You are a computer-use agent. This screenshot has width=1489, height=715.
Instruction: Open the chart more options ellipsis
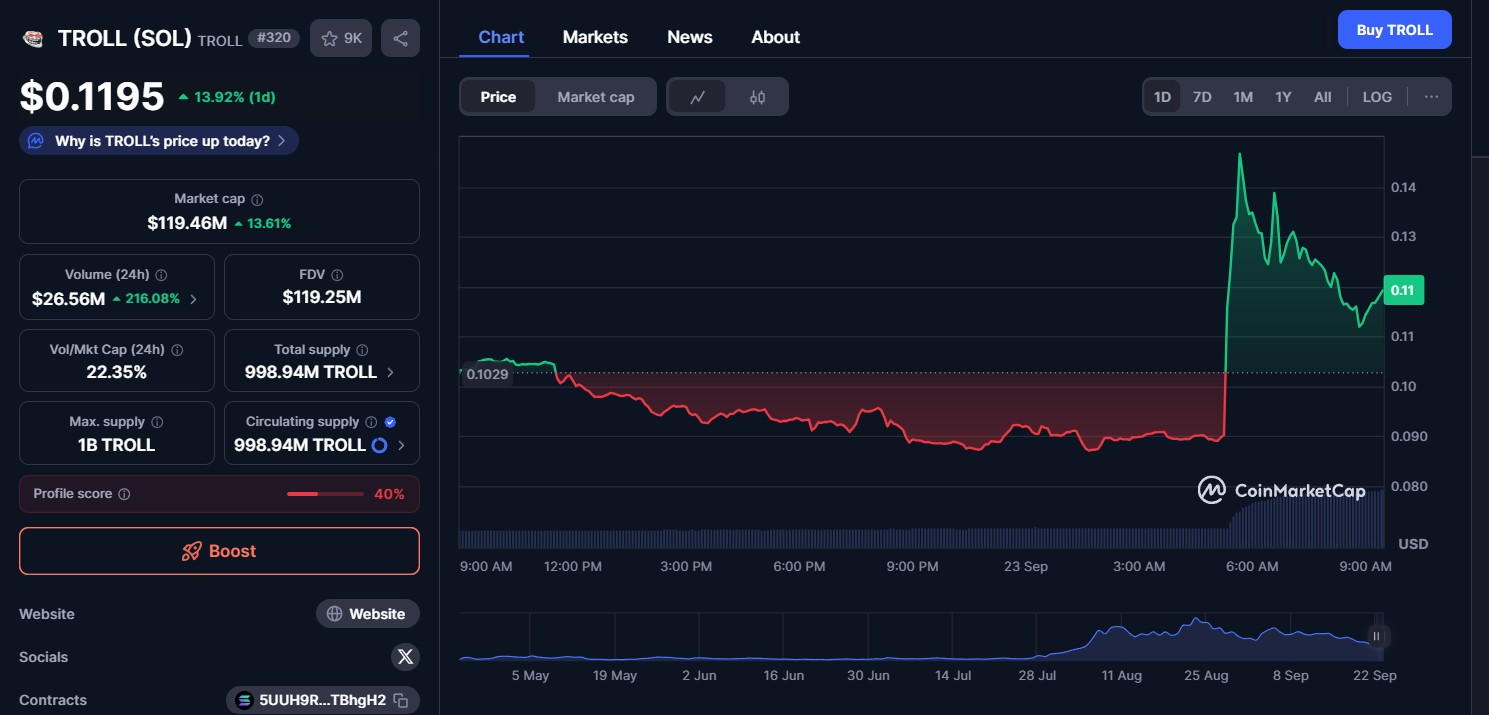coord(1431,97)
